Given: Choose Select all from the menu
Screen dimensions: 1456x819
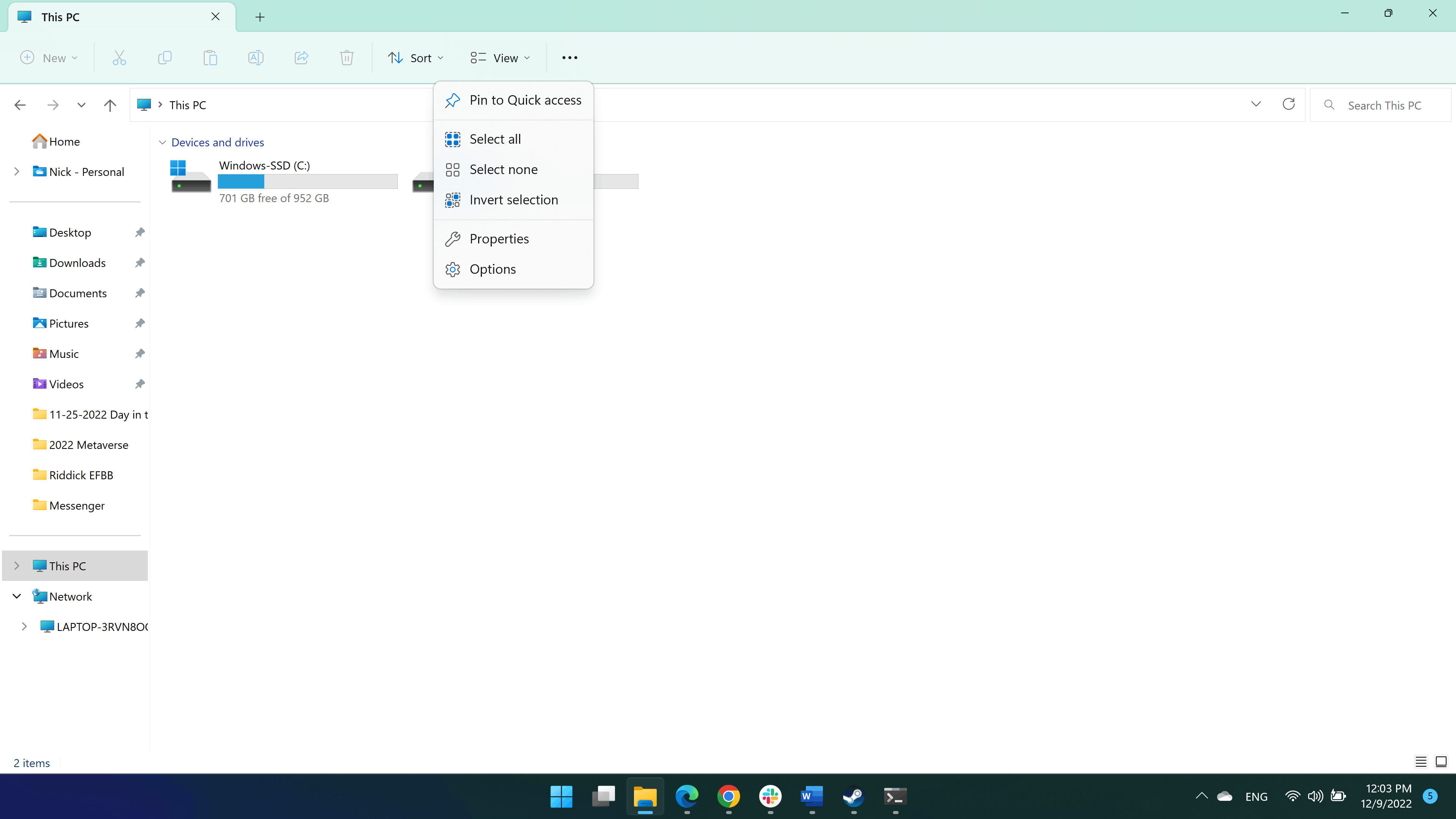Looking at the screenshot, I should (495, 139).
